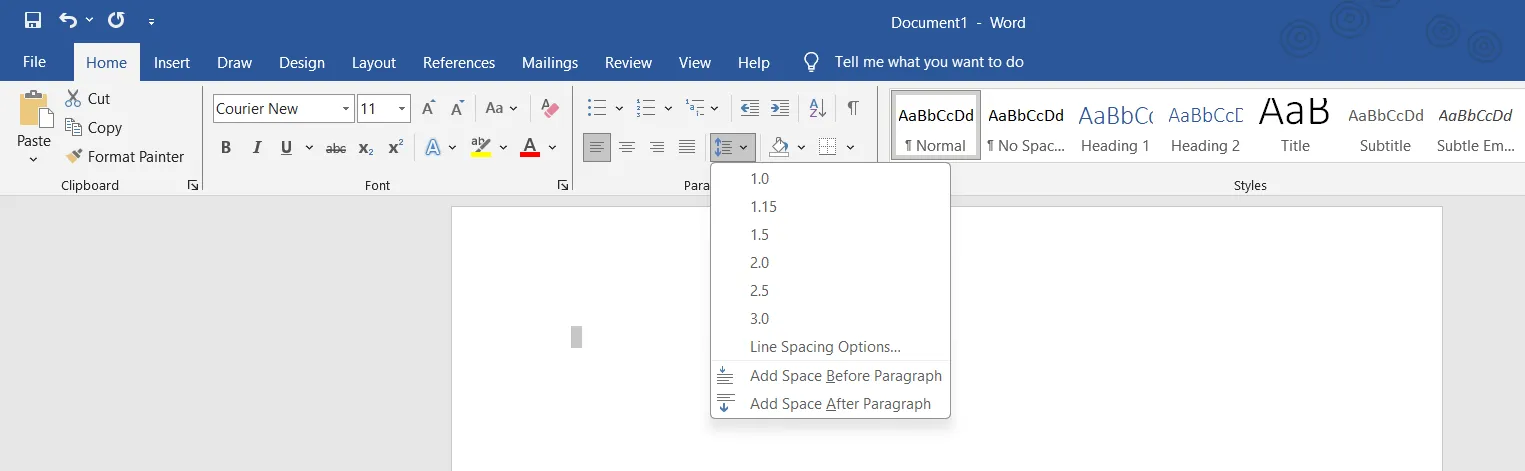The width and height of the screenshot is (1525, 471).
Task: Clear all formatting
Action: pos(550,108)
